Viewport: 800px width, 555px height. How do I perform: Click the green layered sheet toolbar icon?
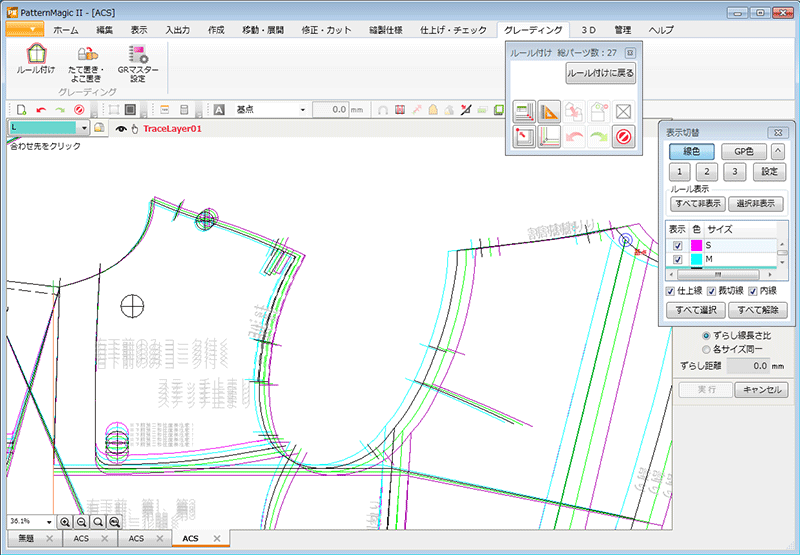tap(498, 110)
